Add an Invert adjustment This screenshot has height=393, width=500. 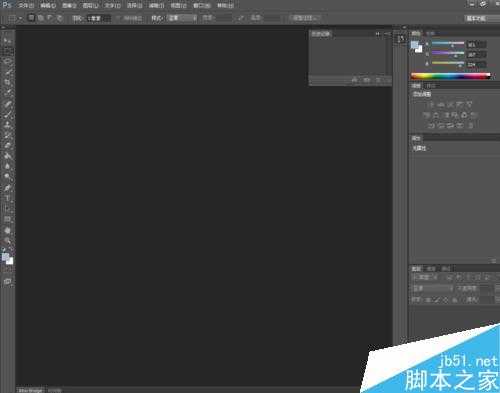pos(431,126)
